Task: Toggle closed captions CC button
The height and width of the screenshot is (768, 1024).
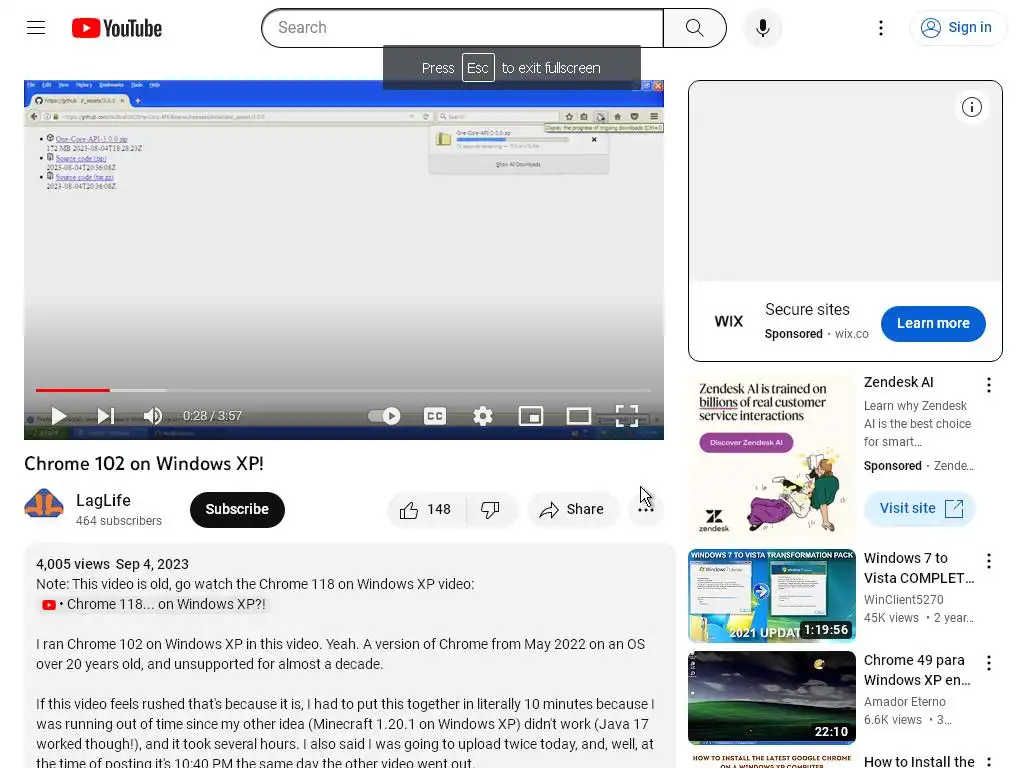Action: point(435,416)
